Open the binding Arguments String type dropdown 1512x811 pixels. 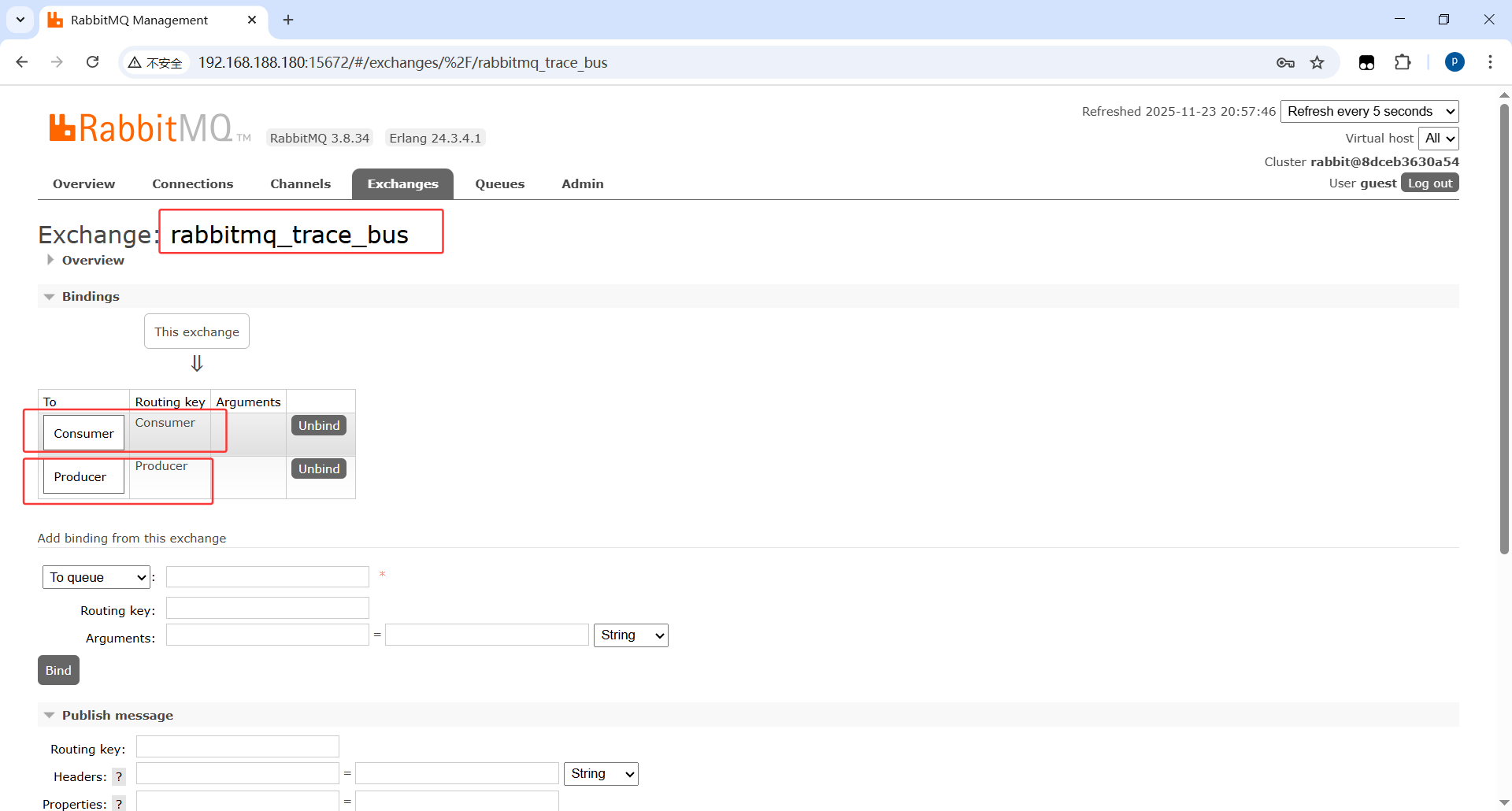coord(631,635)
